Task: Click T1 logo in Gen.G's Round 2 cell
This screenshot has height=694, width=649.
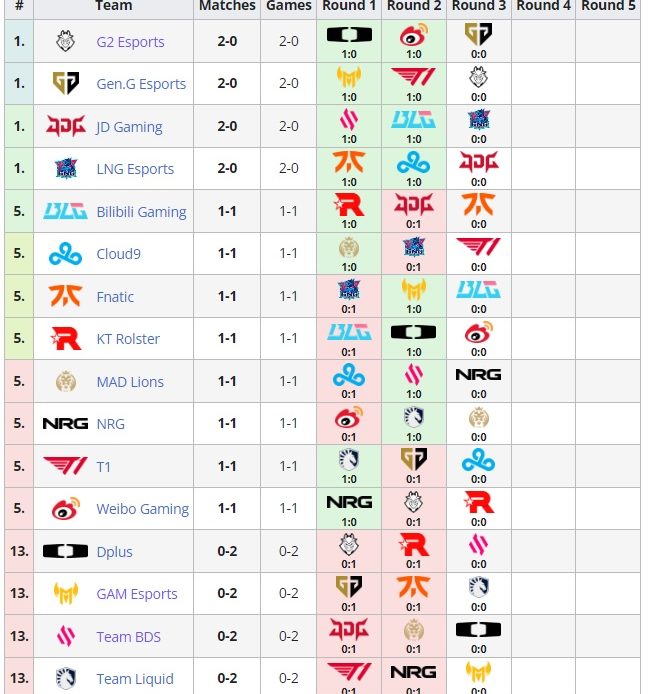Action: 413,77
